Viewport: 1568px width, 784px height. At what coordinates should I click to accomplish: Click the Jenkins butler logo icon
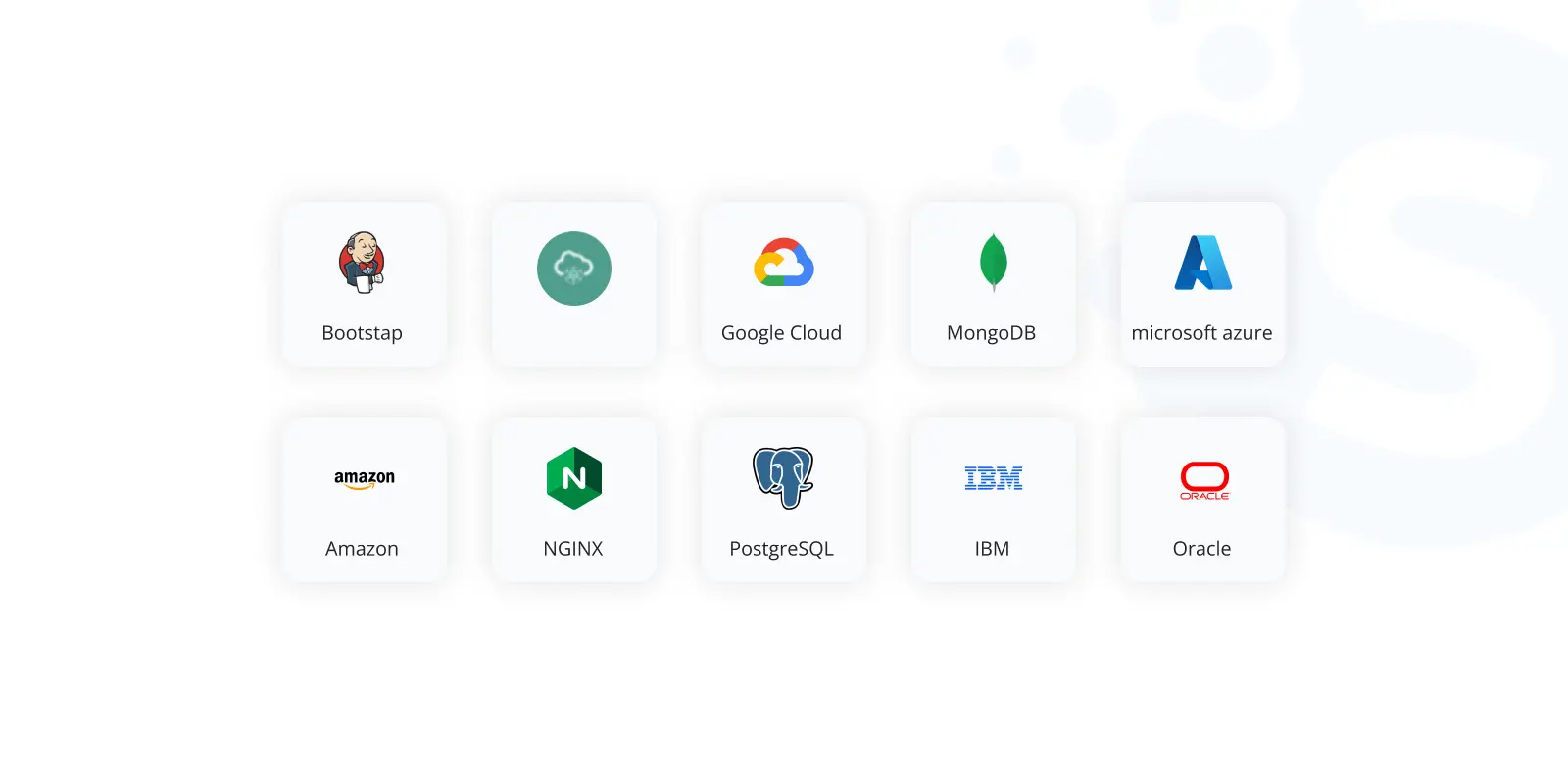(x=362, y=263)
